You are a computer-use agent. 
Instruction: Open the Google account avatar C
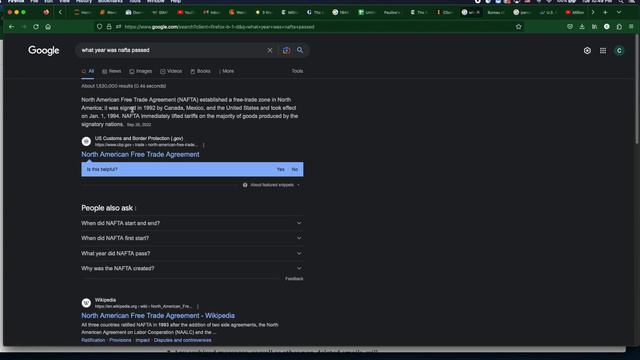pyautogui.click(x=619, y=51)
